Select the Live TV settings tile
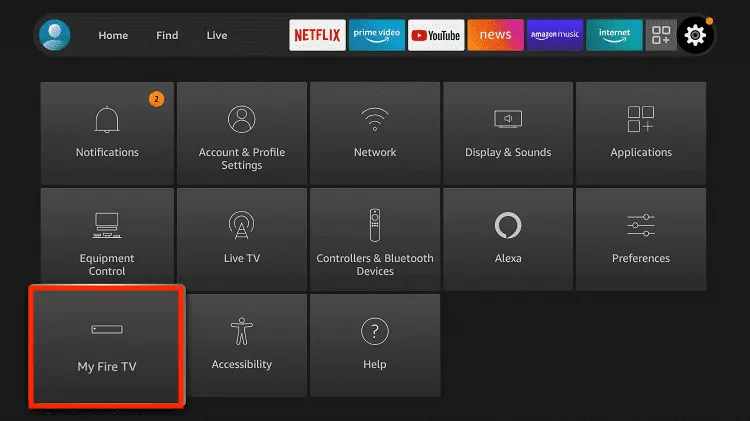Image resolution: width=750 pixels, height=421 pixels. [241, 238]
